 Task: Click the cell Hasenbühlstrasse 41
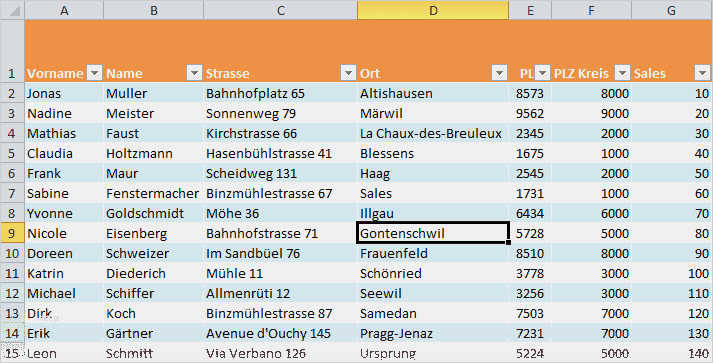280,153
